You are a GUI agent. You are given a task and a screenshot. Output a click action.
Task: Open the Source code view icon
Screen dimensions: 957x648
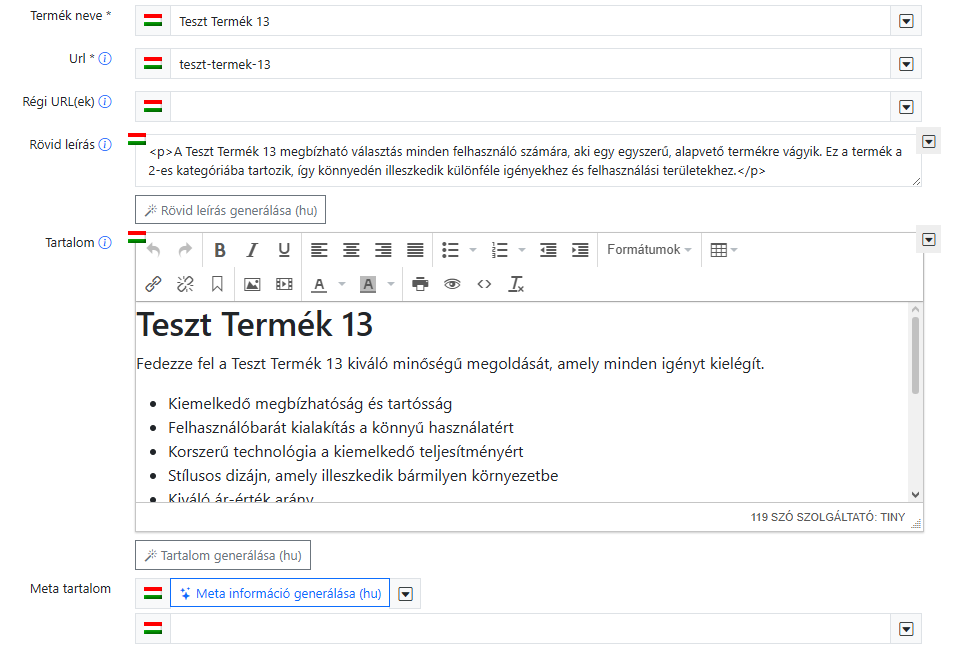click(x=483, y=284)
